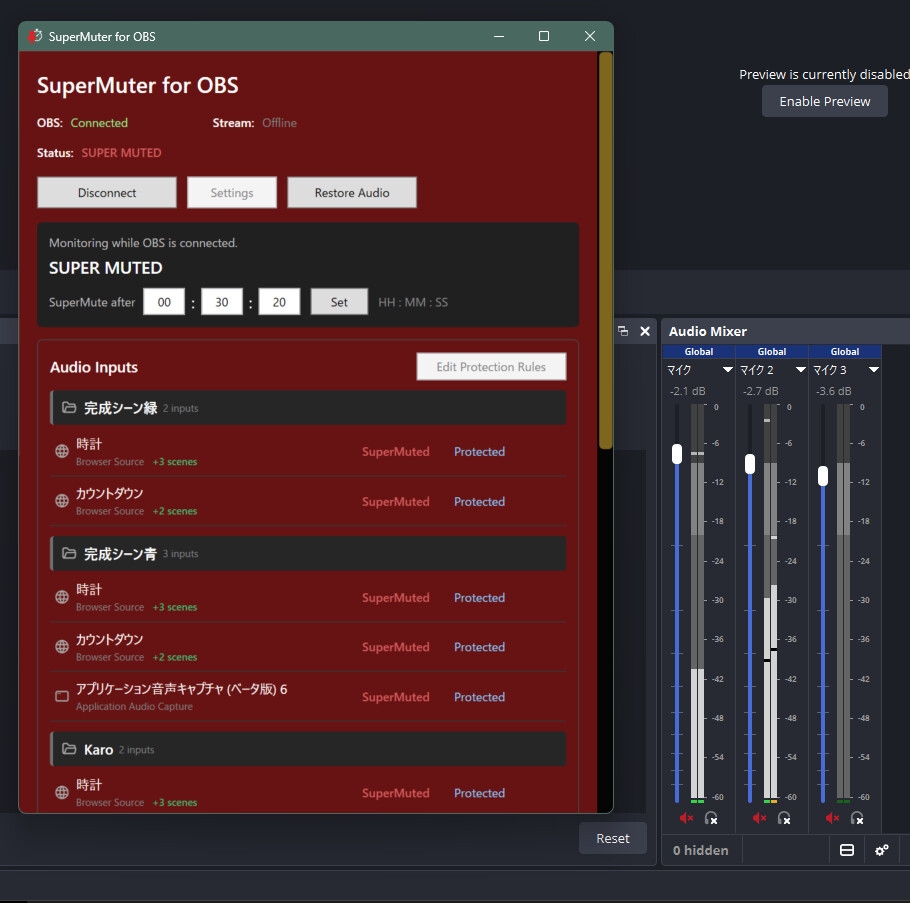Click SuperMuted status for 時計 in 完成シーン緑

pos(396,452)
